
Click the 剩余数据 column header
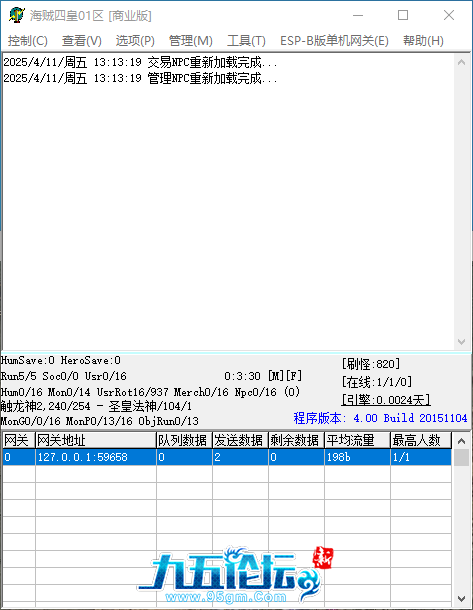tap(296, 440)
